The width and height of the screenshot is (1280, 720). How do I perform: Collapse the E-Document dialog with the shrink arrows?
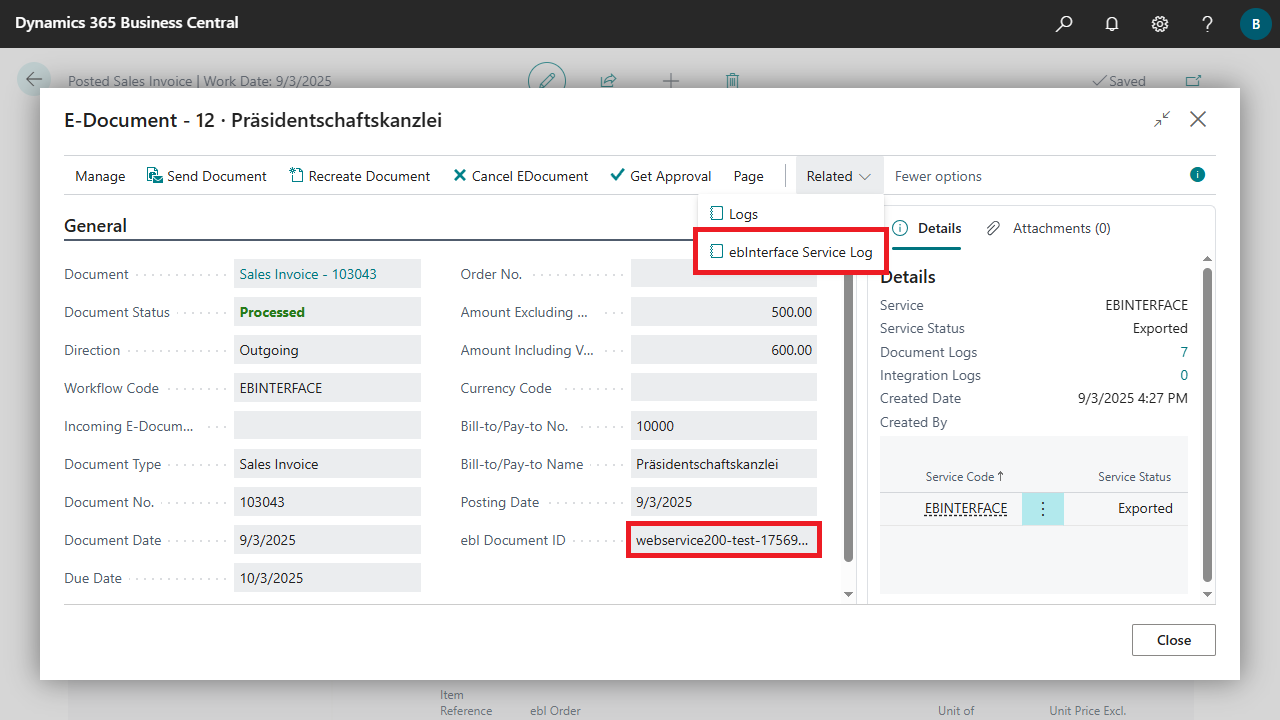1162,119
